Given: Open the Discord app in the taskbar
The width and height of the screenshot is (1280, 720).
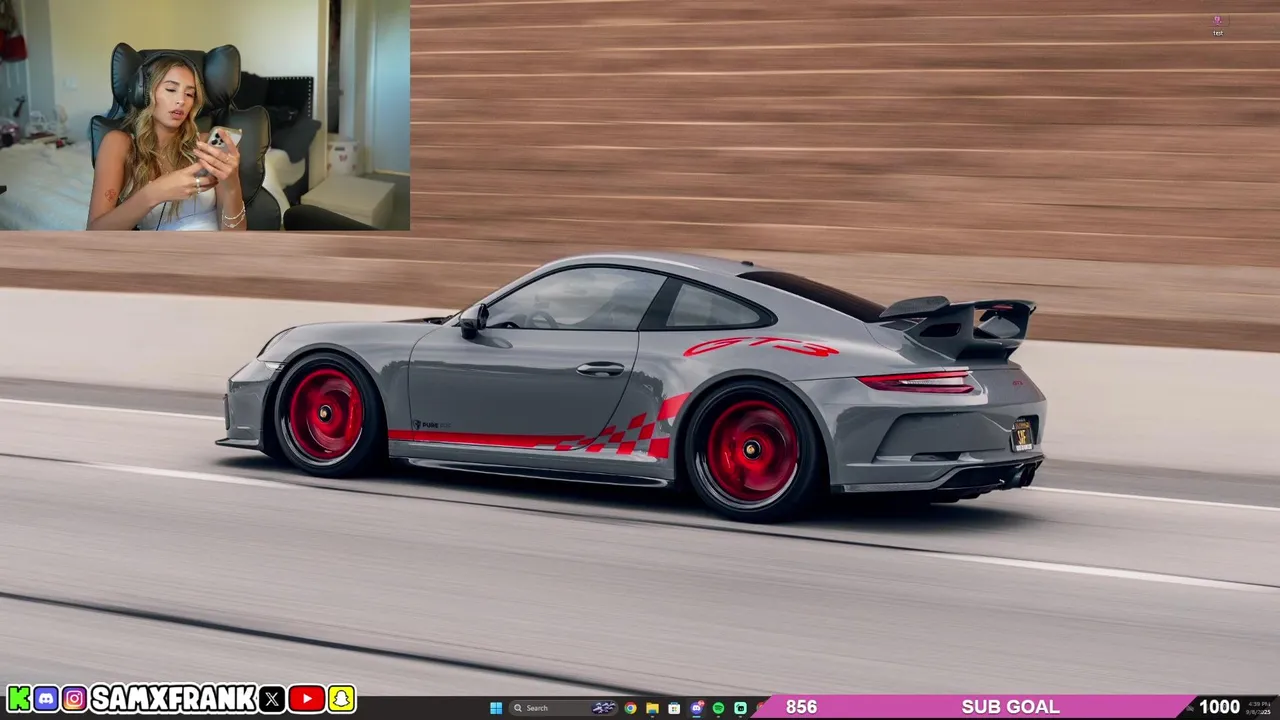Looking at the screenshot, I should [x=696, y=708].
